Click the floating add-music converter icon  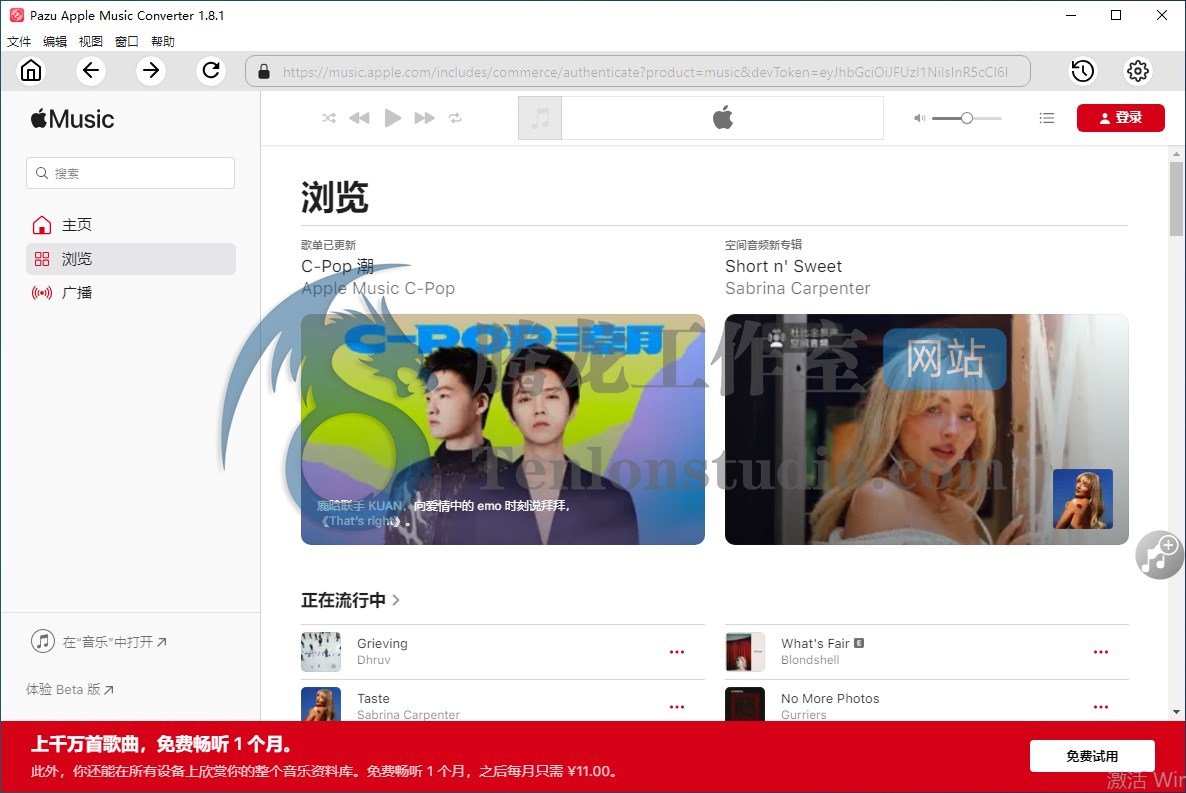[x=1160, y=555]
